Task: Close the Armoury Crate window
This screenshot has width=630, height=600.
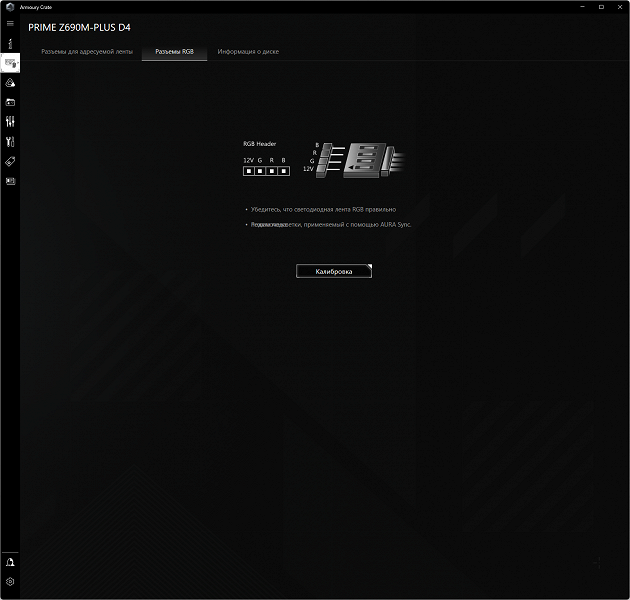Action: [x=620, y=7]
